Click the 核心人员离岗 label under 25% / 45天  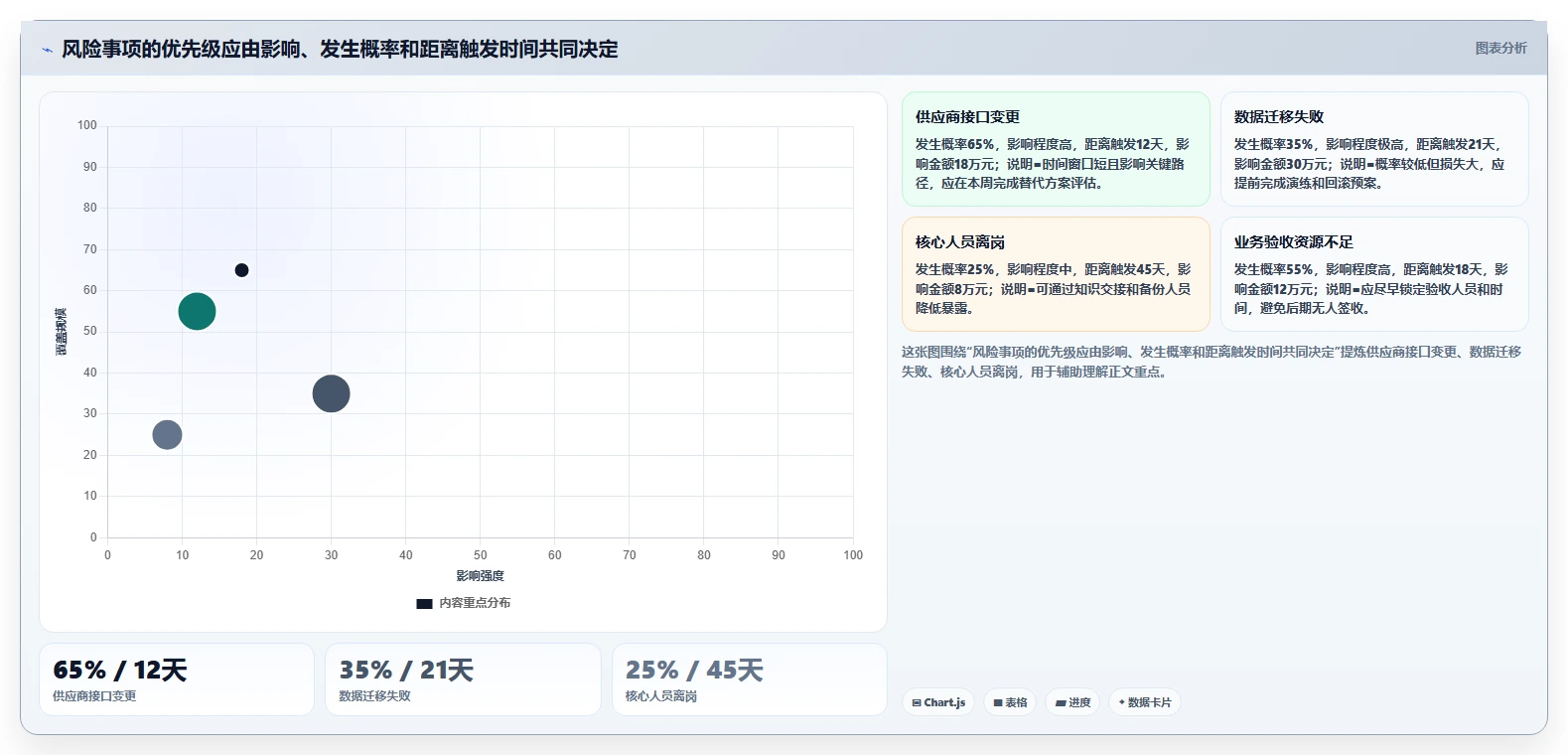[661, 696]
